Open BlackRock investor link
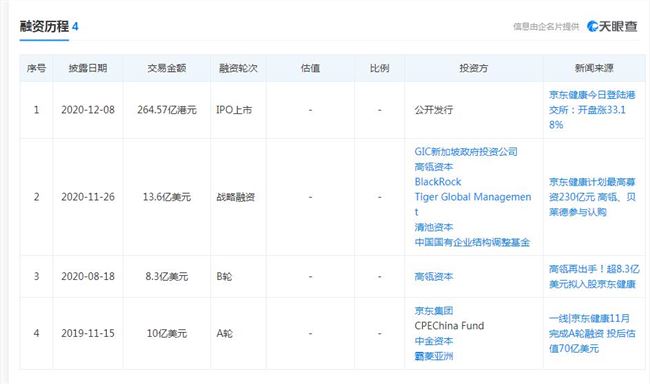This screenshot has width=650, height=384. (438, 182)
